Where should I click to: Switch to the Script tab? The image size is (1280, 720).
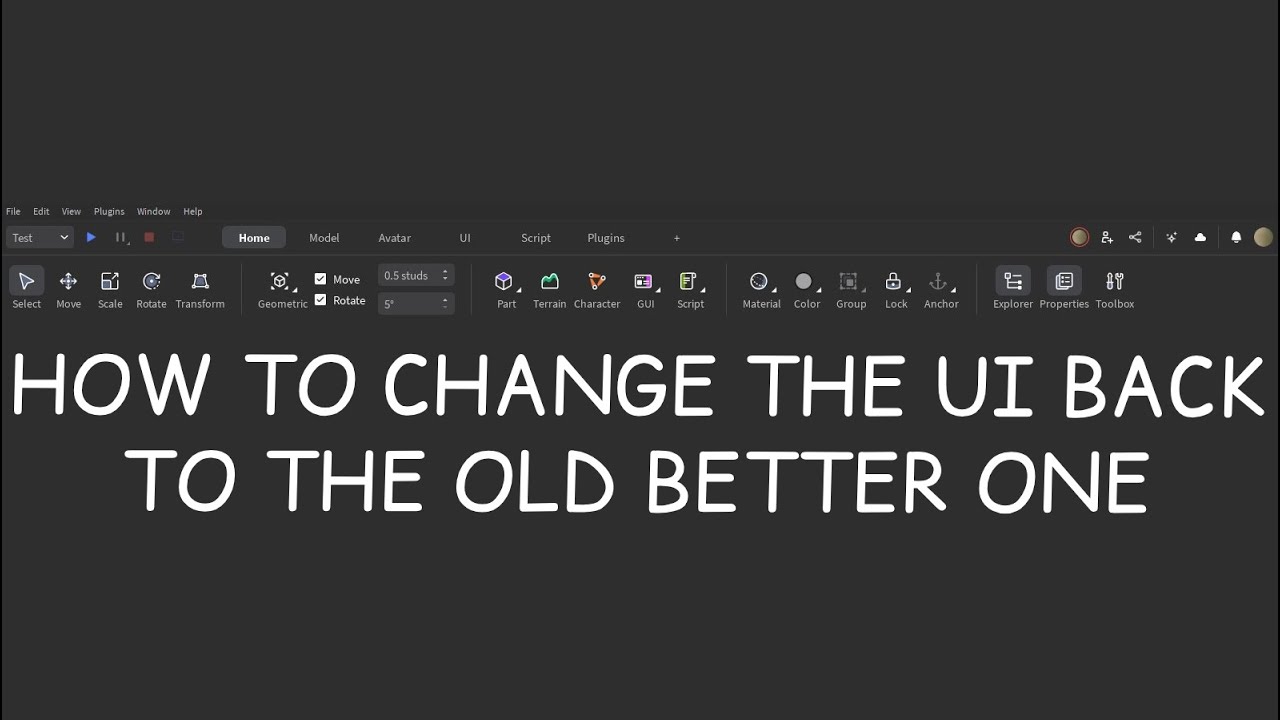[x=536, y=238]
